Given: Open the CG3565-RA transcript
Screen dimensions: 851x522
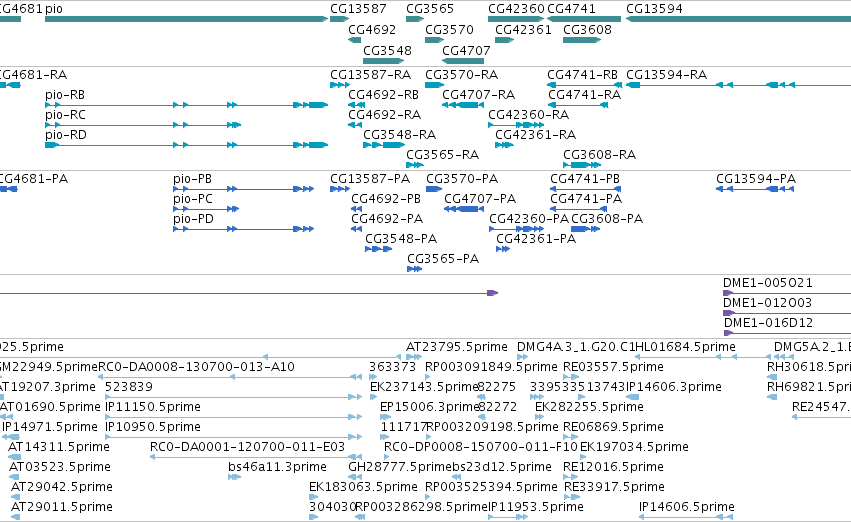Looking at the screenshot, I should pyautogui.click(x=415, y=165).
